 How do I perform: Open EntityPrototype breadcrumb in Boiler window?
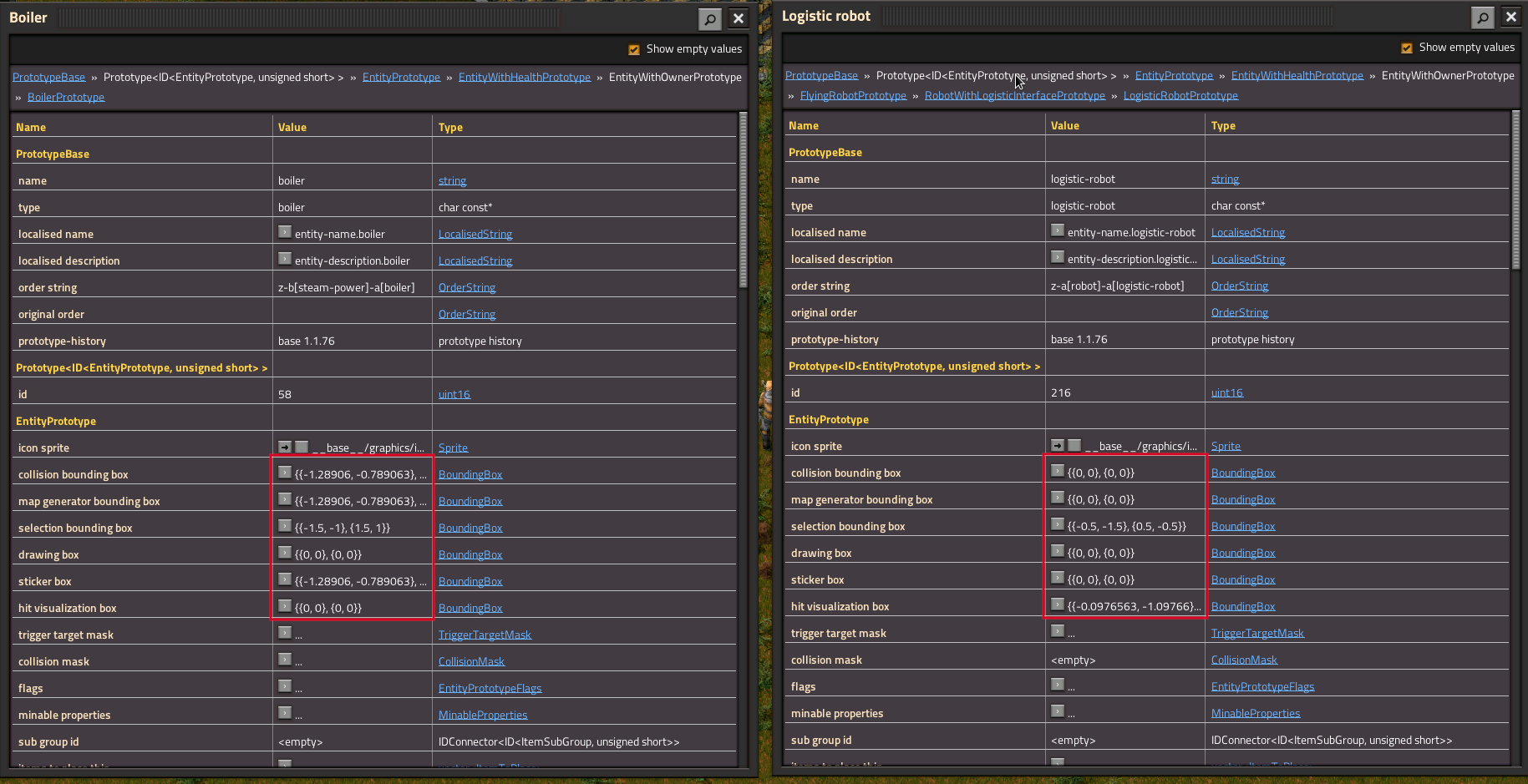[401, 77]
